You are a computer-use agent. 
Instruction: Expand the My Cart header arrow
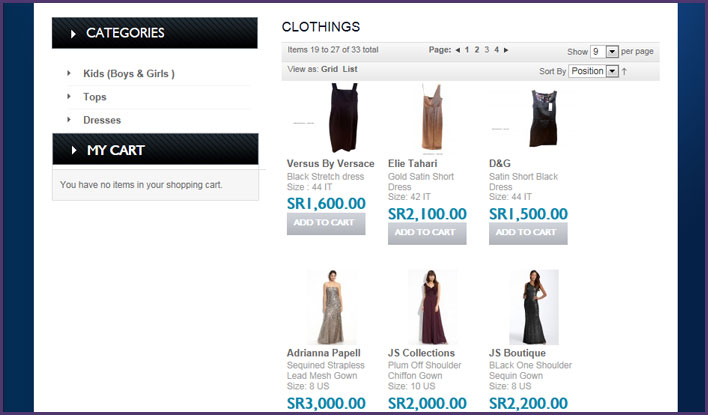(74, 150)
